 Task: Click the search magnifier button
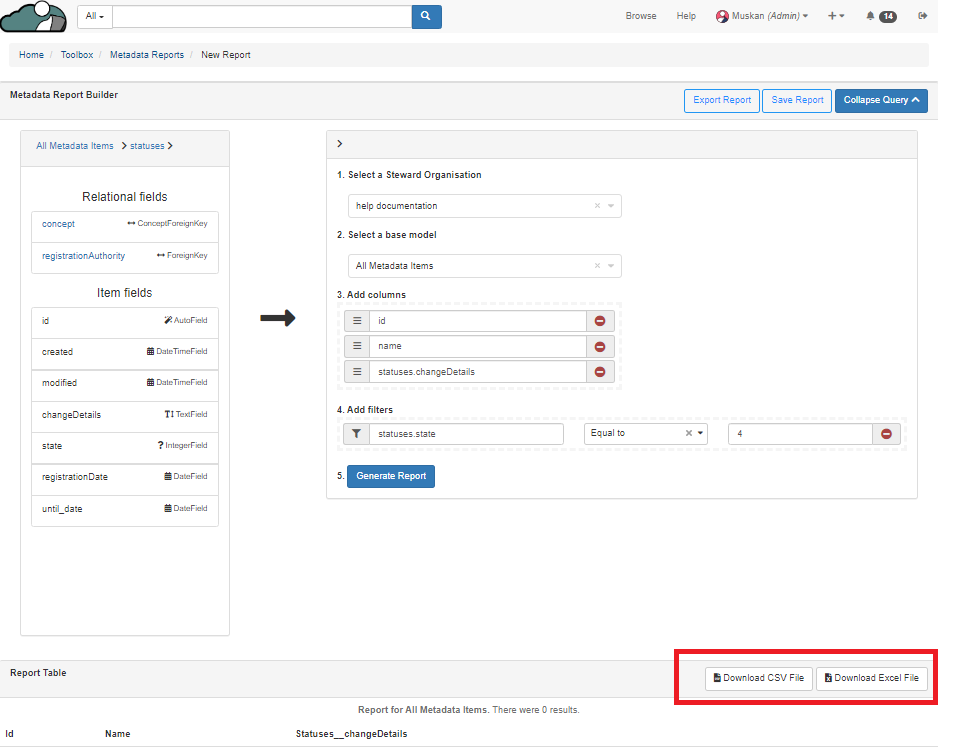[x=426, y=16]
